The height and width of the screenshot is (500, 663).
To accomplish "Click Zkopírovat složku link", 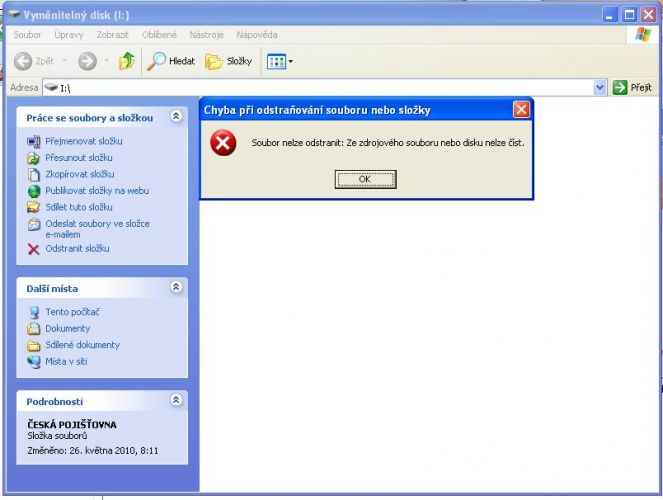I will [x=79, y=174].
